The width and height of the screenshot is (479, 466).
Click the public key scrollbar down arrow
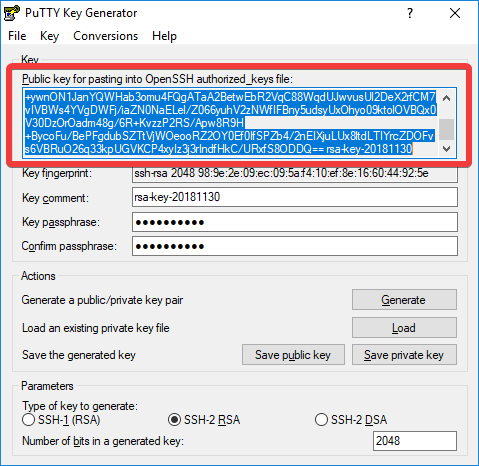(447, 148)
